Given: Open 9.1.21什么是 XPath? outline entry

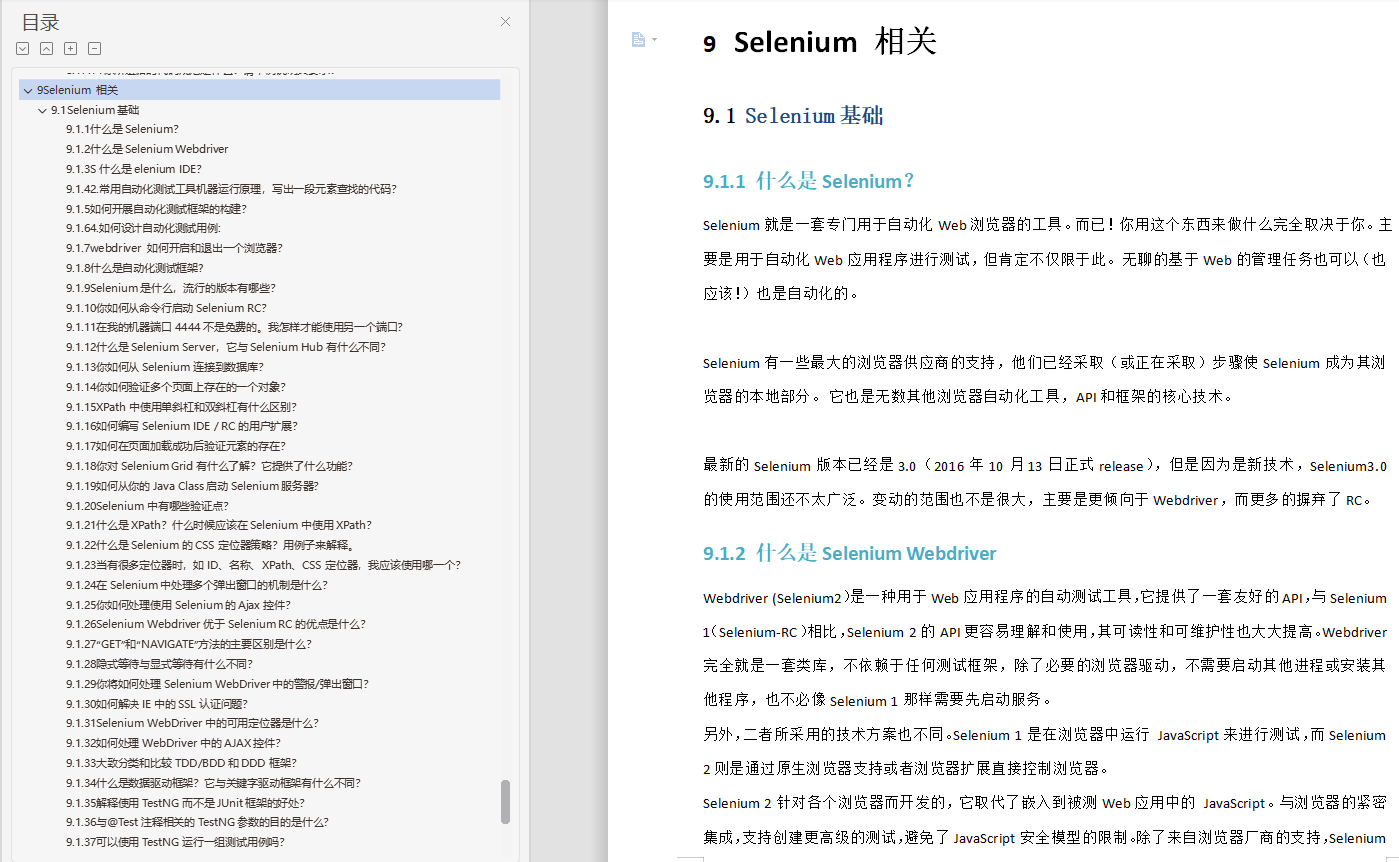Looking at the screenshot, I should point(219,525).
